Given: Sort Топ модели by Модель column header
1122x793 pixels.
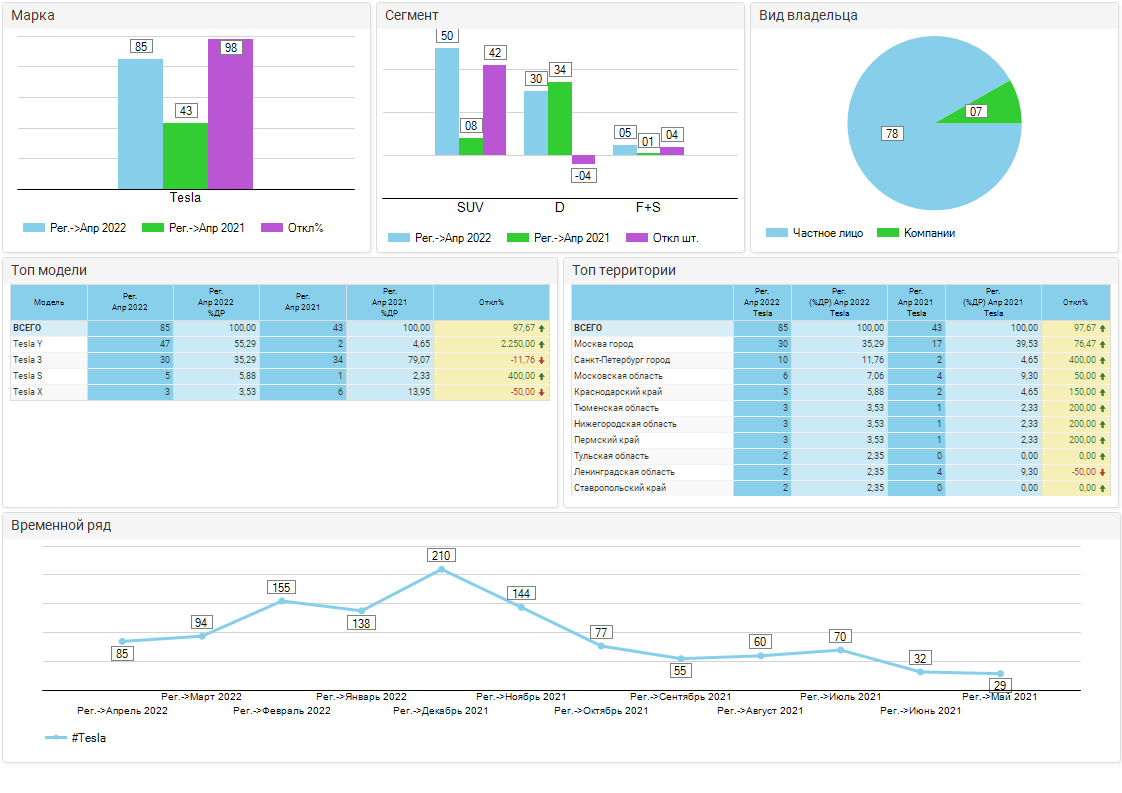Looking at the screenshot, I should pyautogui.click(x=49, y=301).
